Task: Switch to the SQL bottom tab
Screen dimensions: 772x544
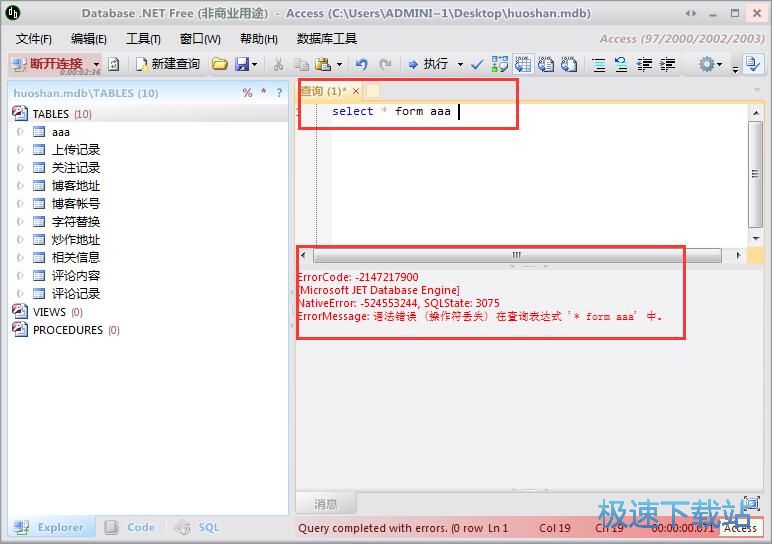Action: (x=197, y=527)
